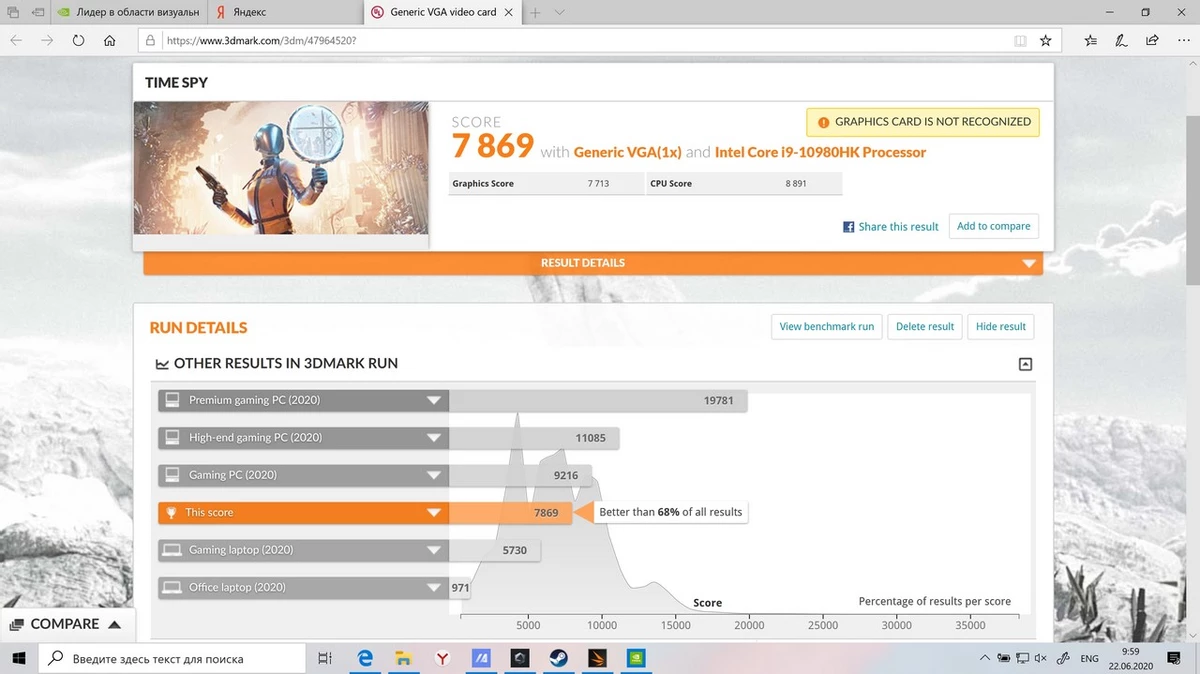The width and height of the screenshot is (1200, 674).
Task: Click the Delete result button
Action: click(x=925, y=327)
